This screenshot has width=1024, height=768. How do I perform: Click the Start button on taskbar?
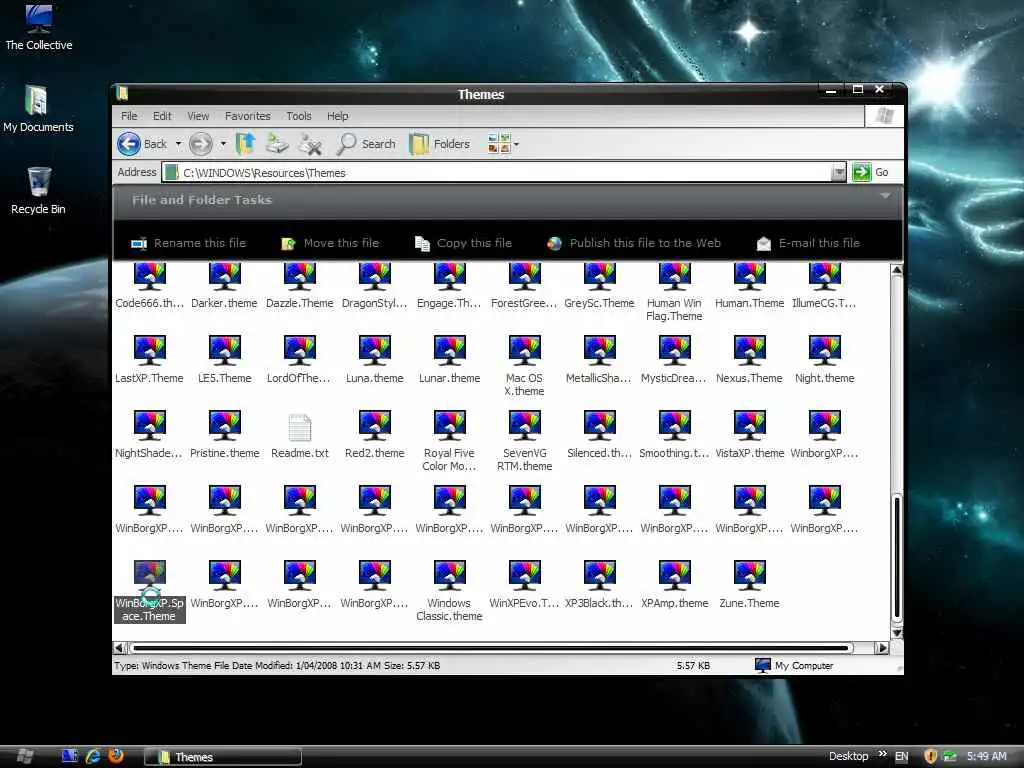(24, 756)
